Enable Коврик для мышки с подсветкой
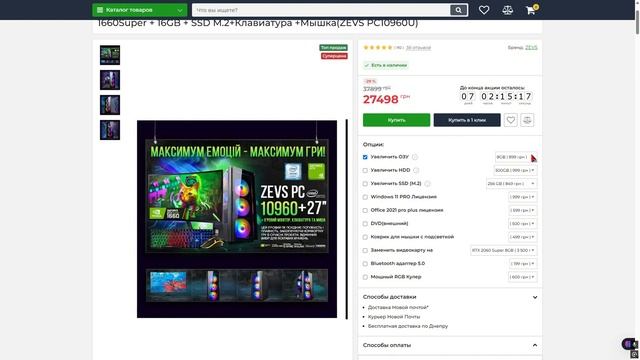 pos(365,237)
